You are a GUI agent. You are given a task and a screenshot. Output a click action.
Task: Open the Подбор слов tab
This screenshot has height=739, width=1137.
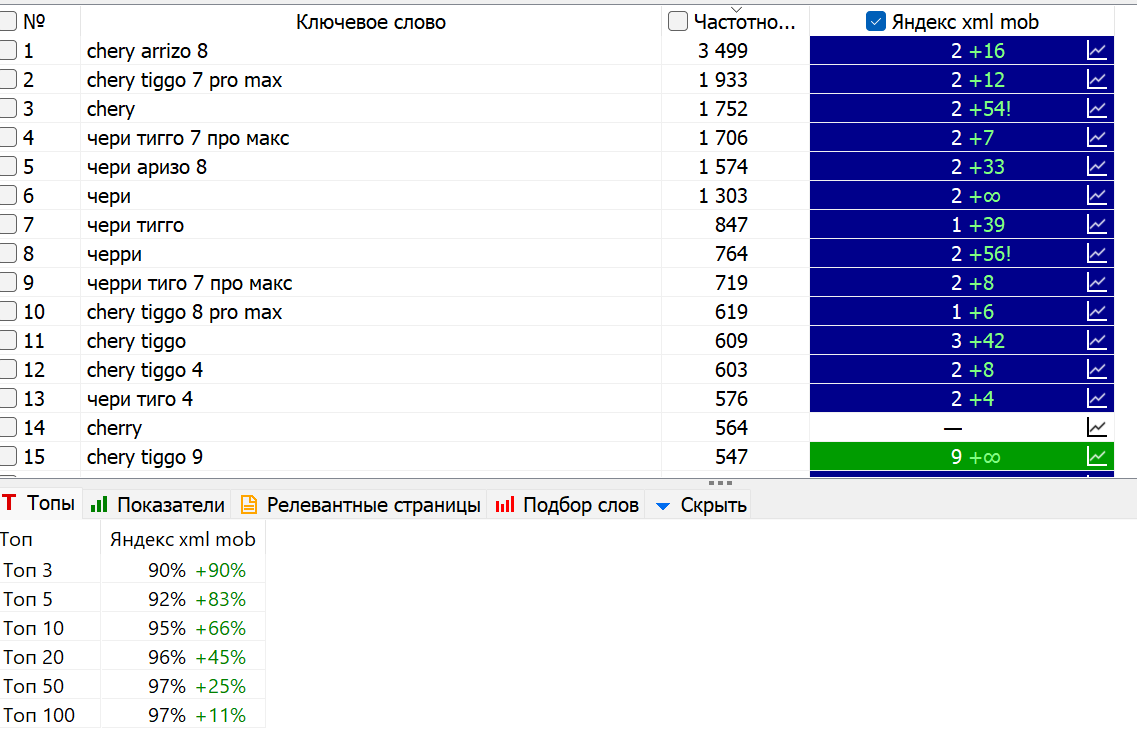pos(567,505)
